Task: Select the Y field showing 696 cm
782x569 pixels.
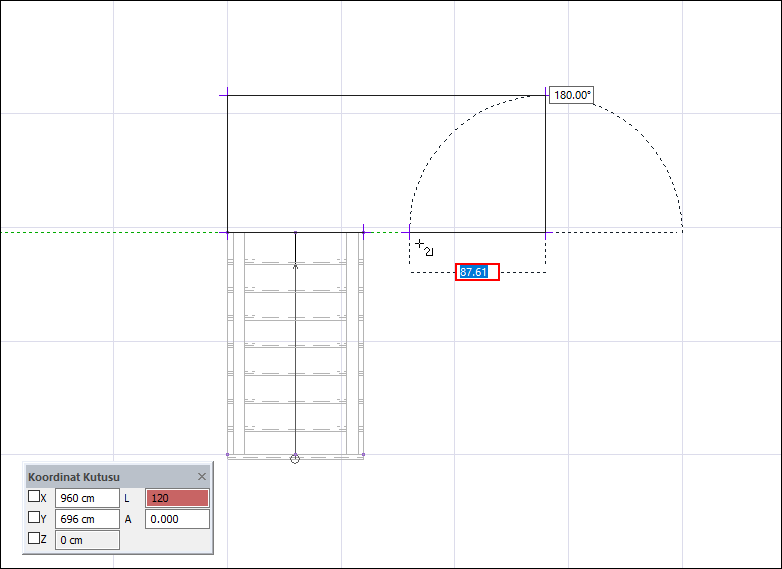Action: (x=86, y=519)
